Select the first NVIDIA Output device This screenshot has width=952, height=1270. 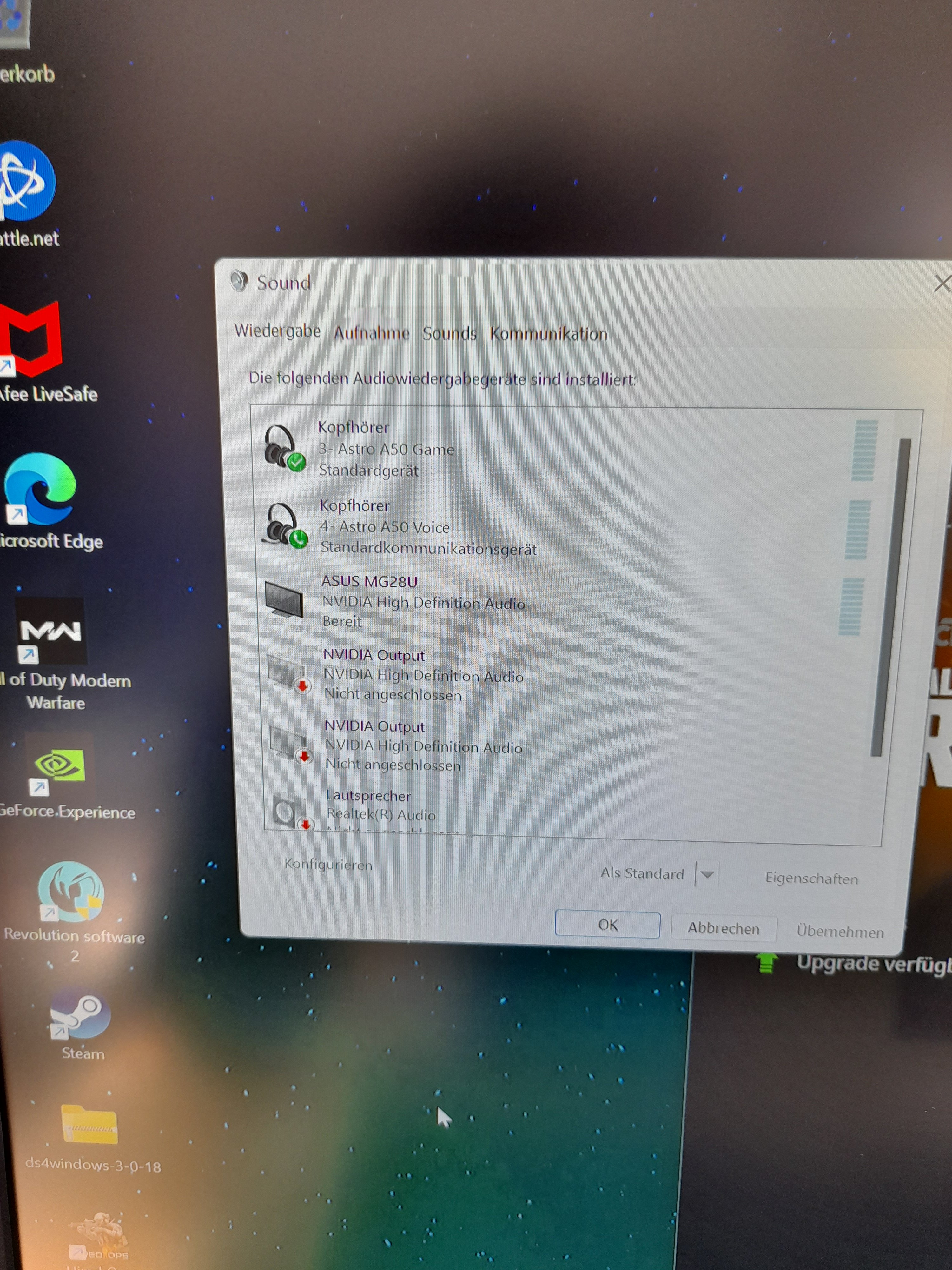tap(423, 675)
